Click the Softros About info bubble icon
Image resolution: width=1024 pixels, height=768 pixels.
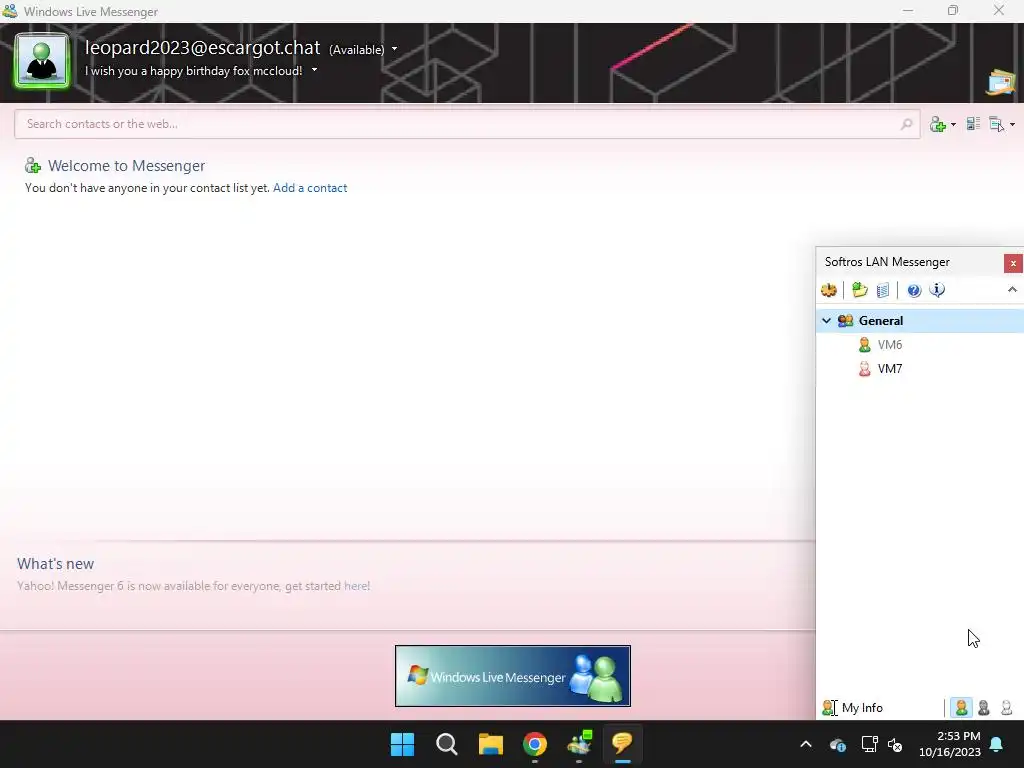pos(937,290)
